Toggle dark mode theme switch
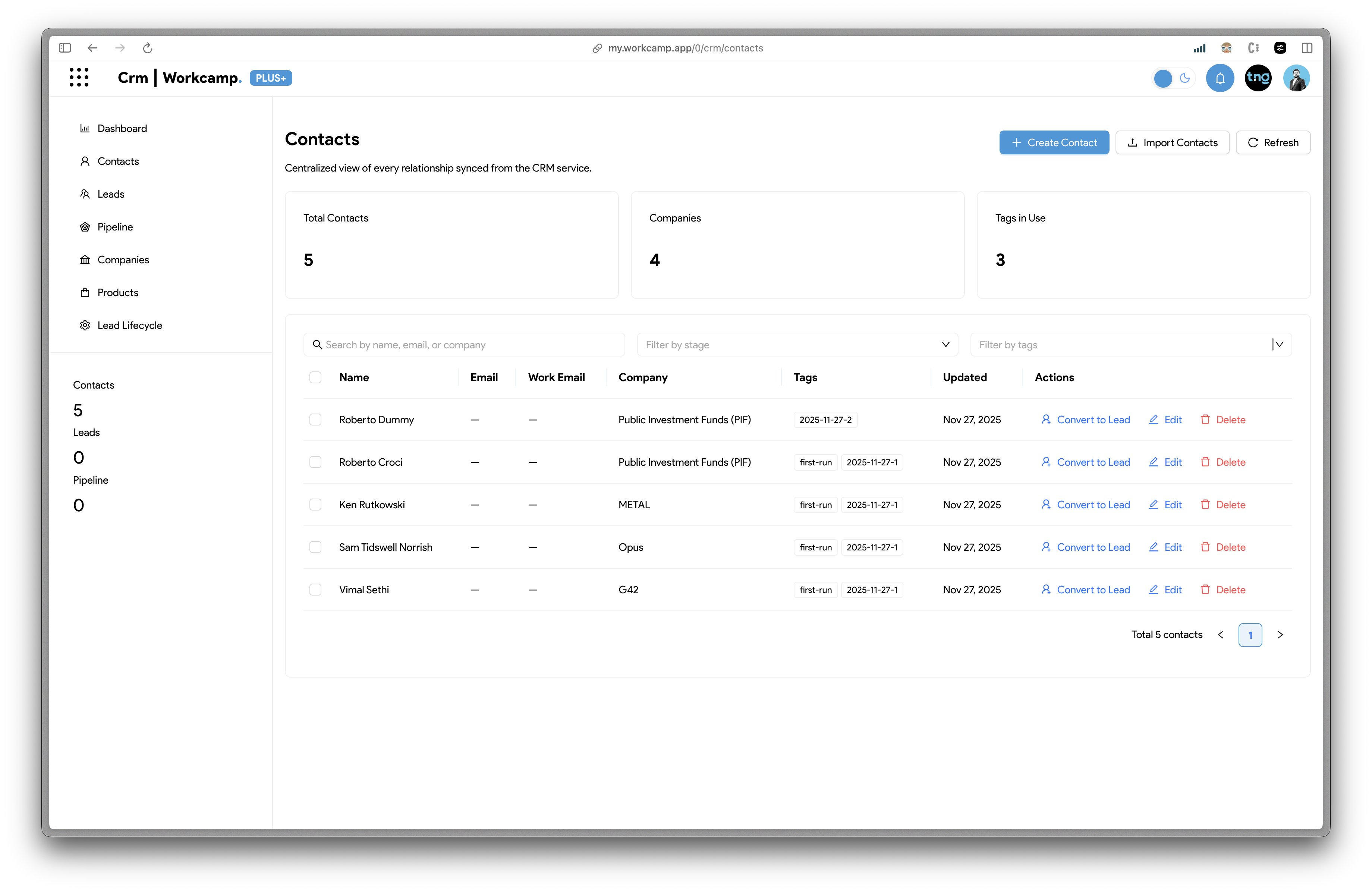1372x892 pixels. click(x=1173, y=78)
